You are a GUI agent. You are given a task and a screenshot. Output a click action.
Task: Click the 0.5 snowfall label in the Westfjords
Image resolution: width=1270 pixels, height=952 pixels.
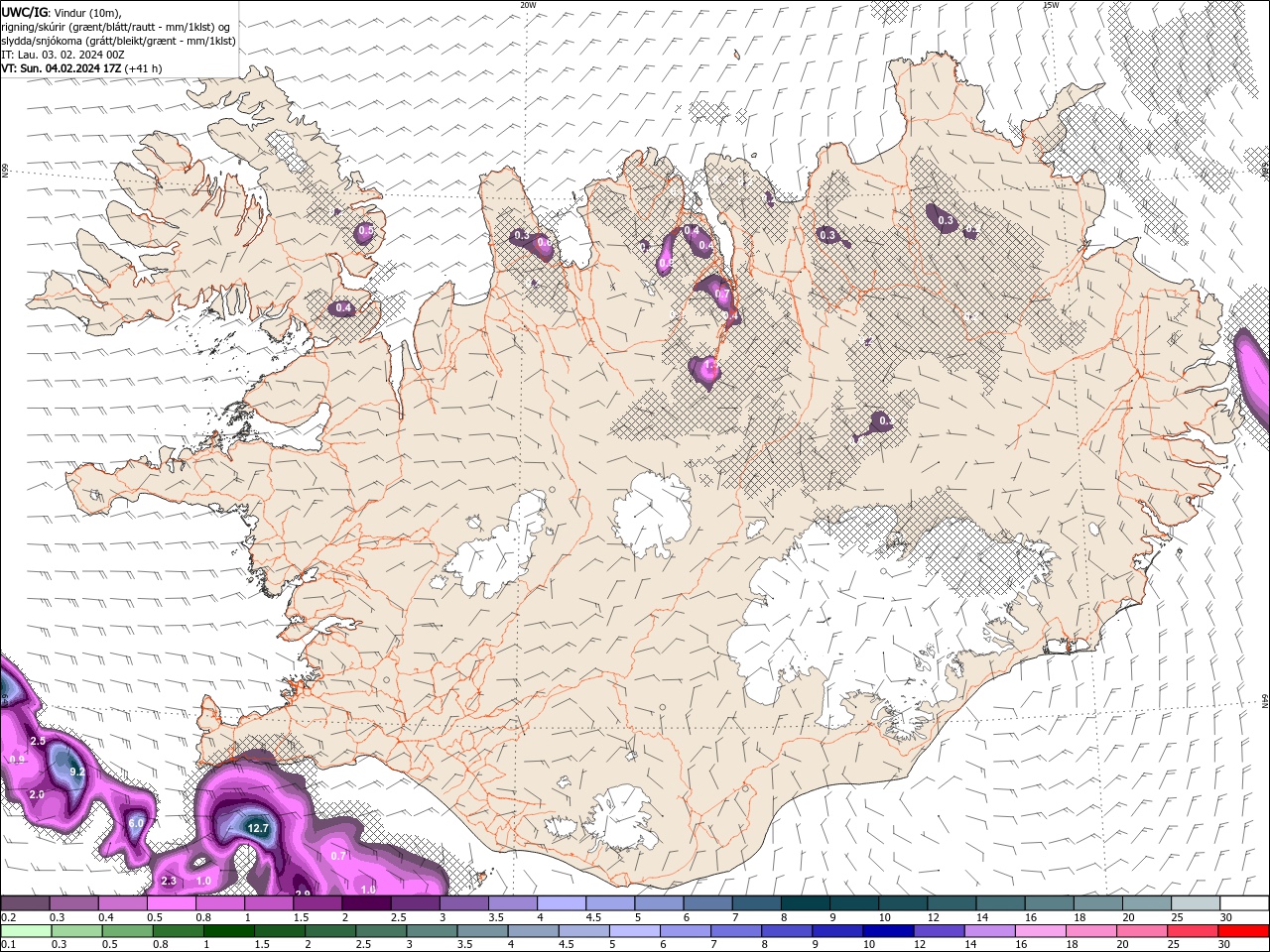[365, 231]
